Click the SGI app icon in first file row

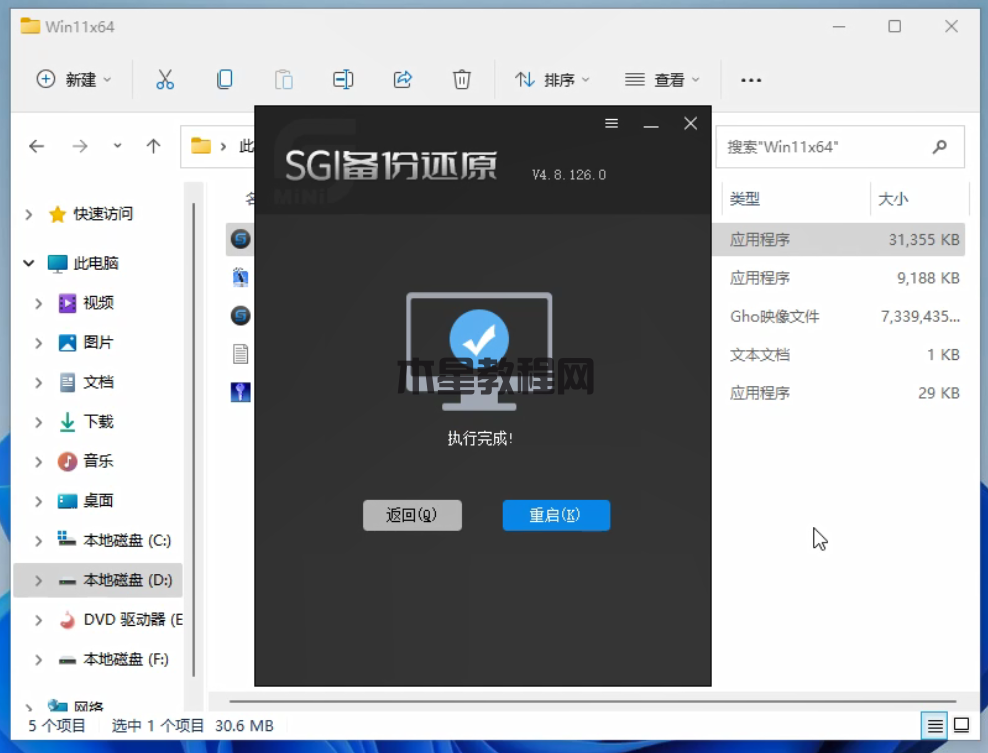(241, 239)
